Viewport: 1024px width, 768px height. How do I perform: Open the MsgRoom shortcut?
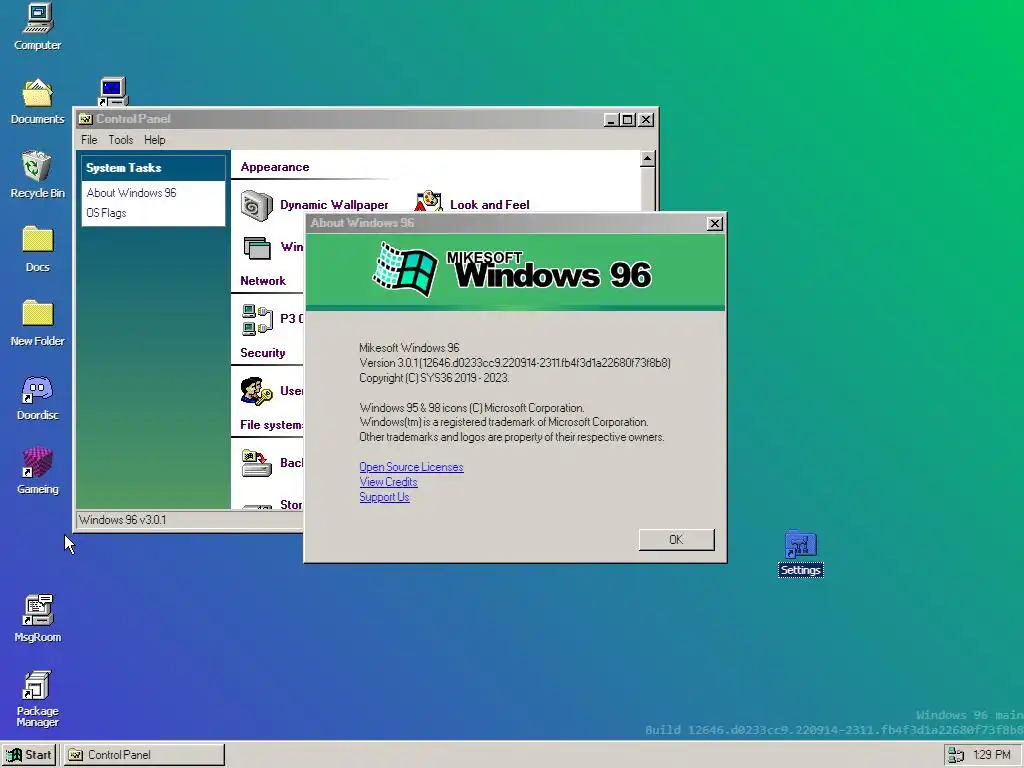pyautogui.click(x=38, y=618)
